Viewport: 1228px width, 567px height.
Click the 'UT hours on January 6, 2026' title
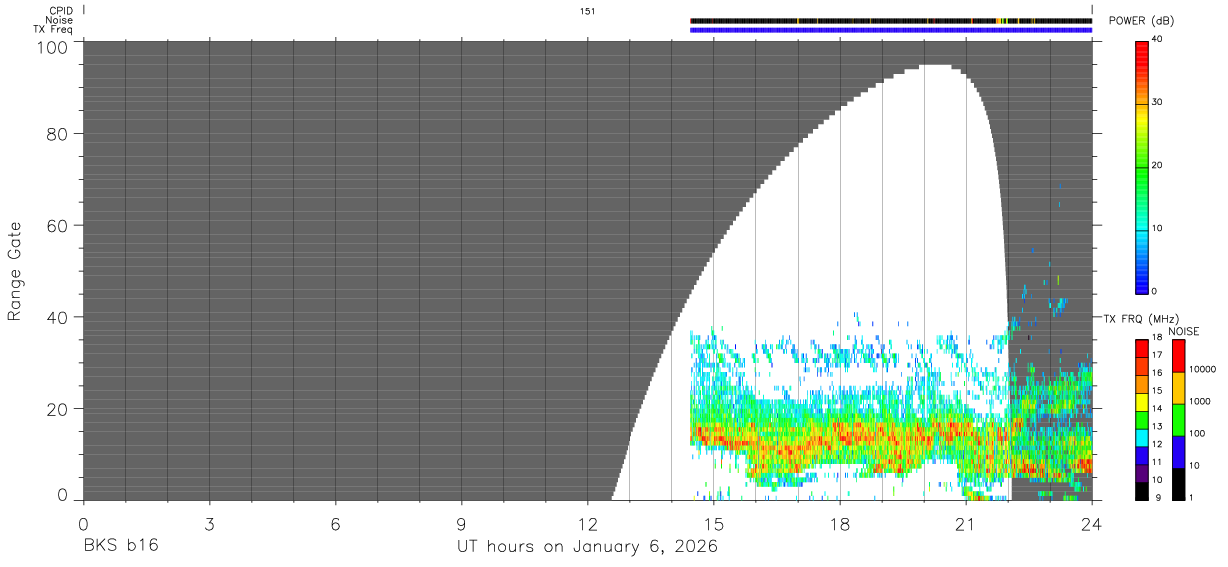tap(587, 547)
